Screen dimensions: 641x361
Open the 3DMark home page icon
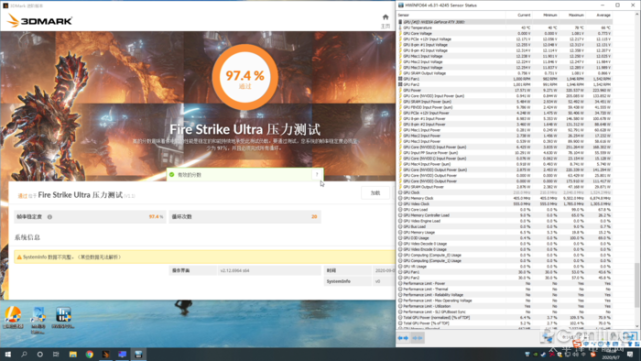click(x=385, y=17)
